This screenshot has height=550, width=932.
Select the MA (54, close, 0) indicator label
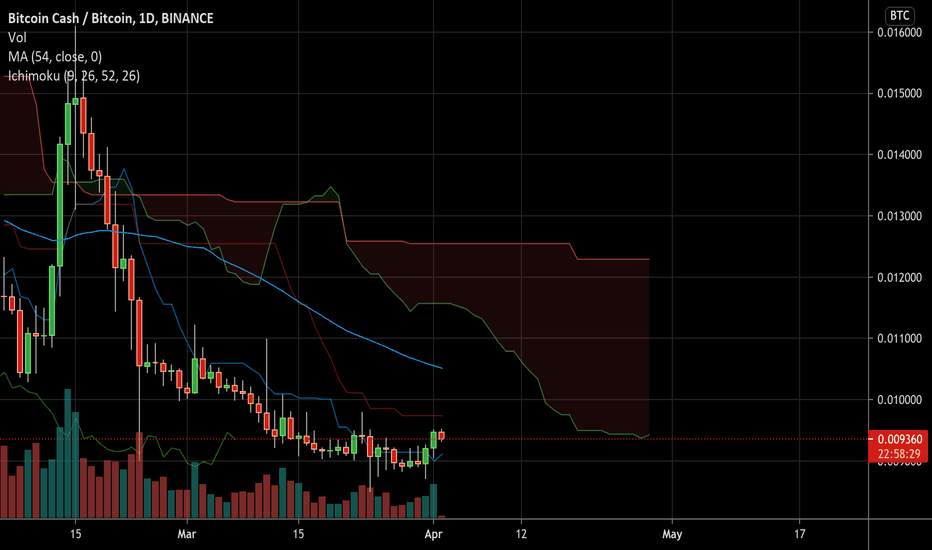point(55,56)
